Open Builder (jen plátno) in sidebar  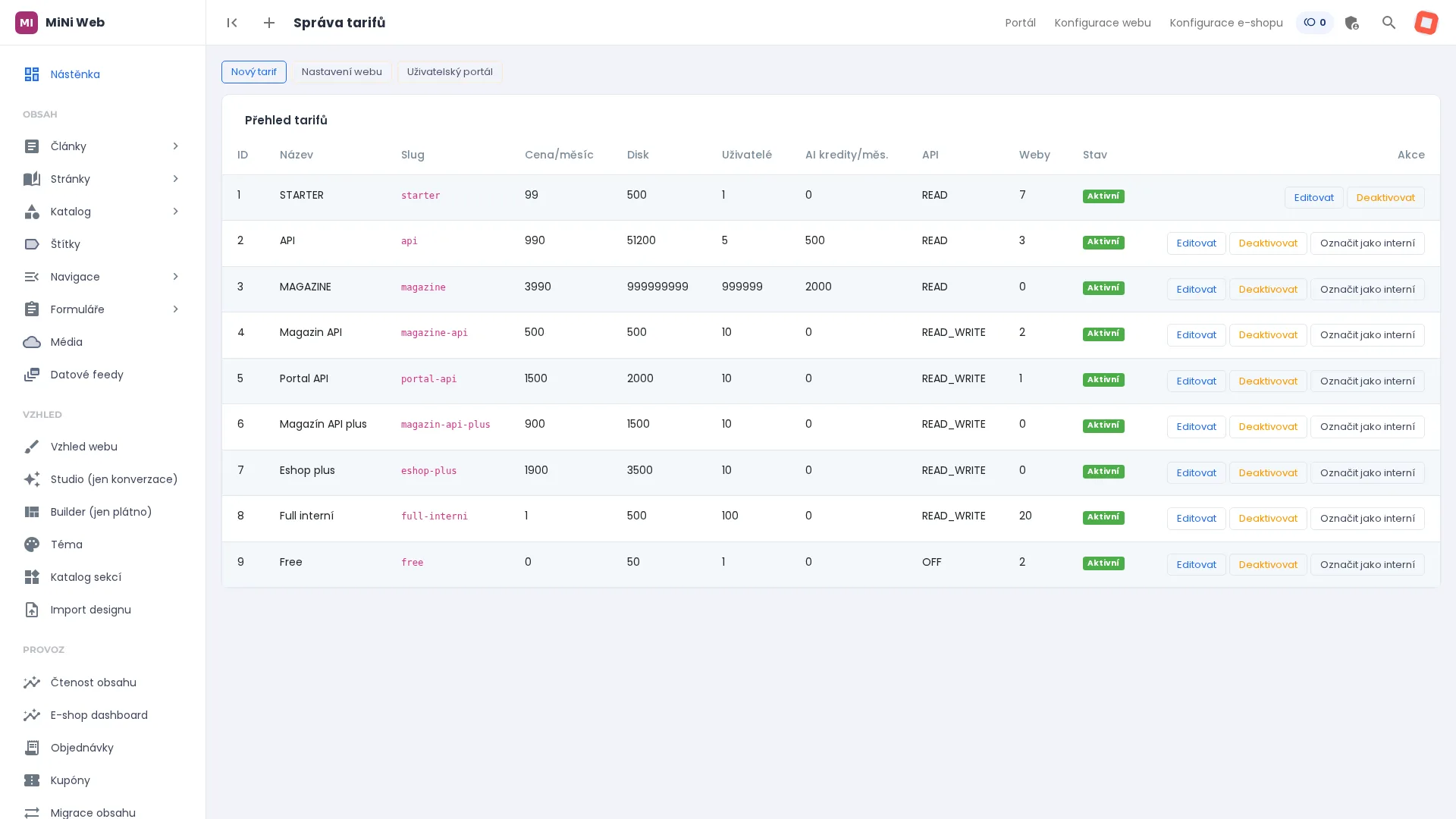[x=102, y=512]
